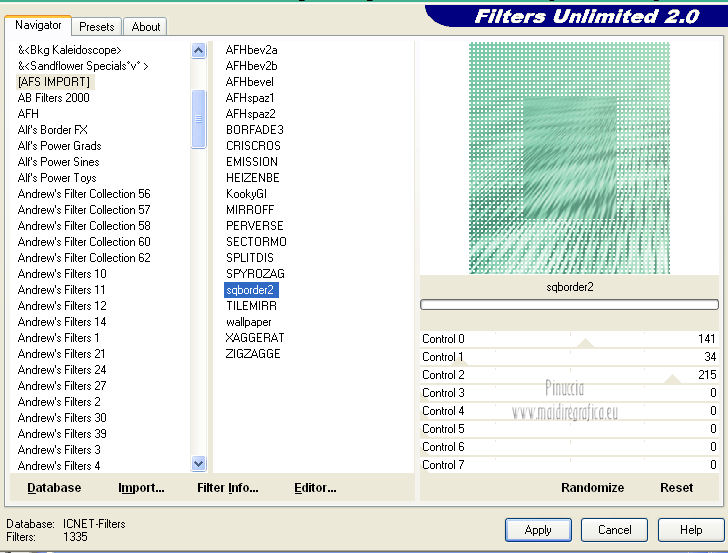Choose the SECTORMO filter
This screenshot has width=728, height=553.
(x=256, y=242)
